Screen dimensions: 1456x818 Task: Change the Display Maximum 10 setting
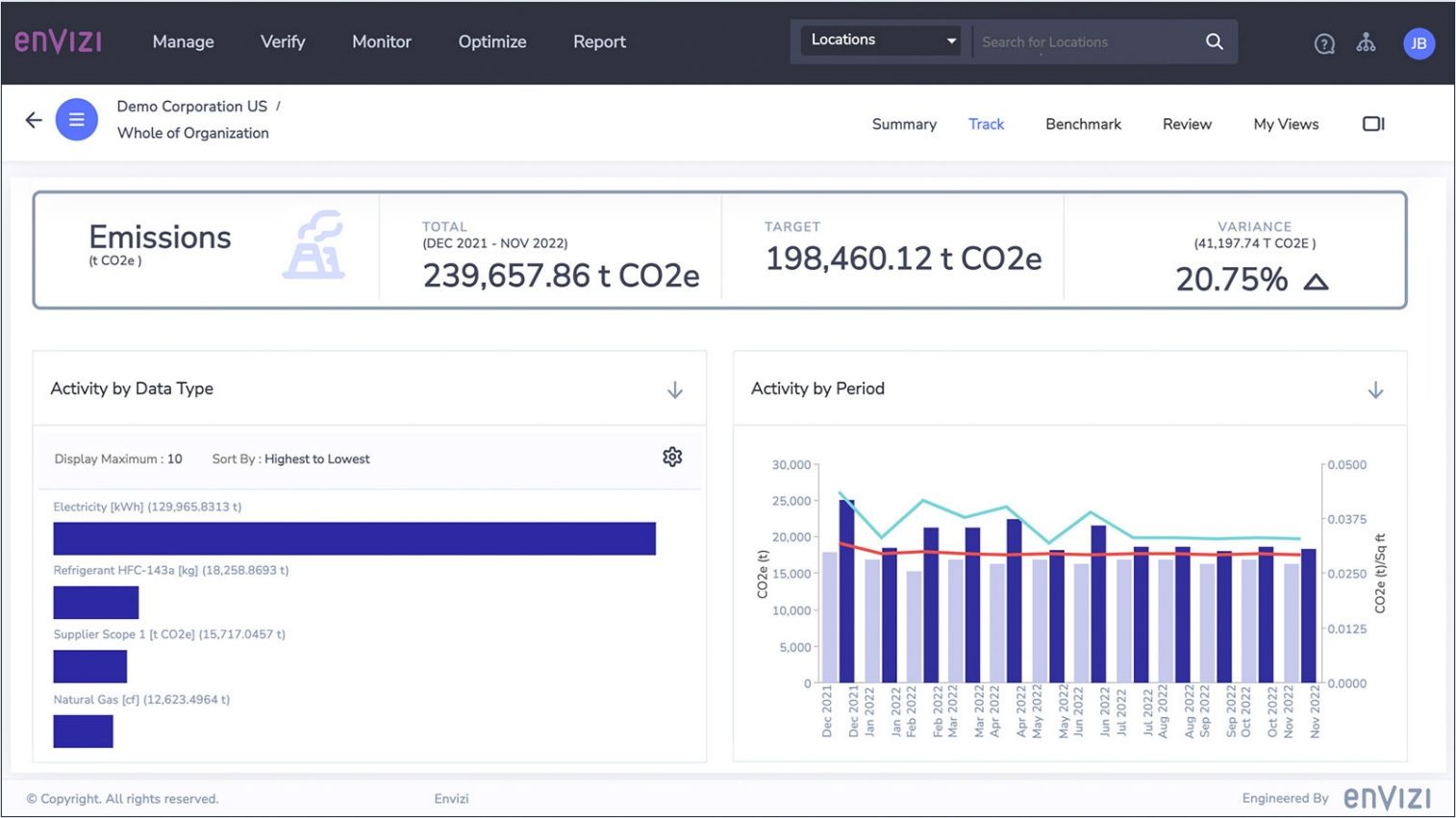click(118, 459)
